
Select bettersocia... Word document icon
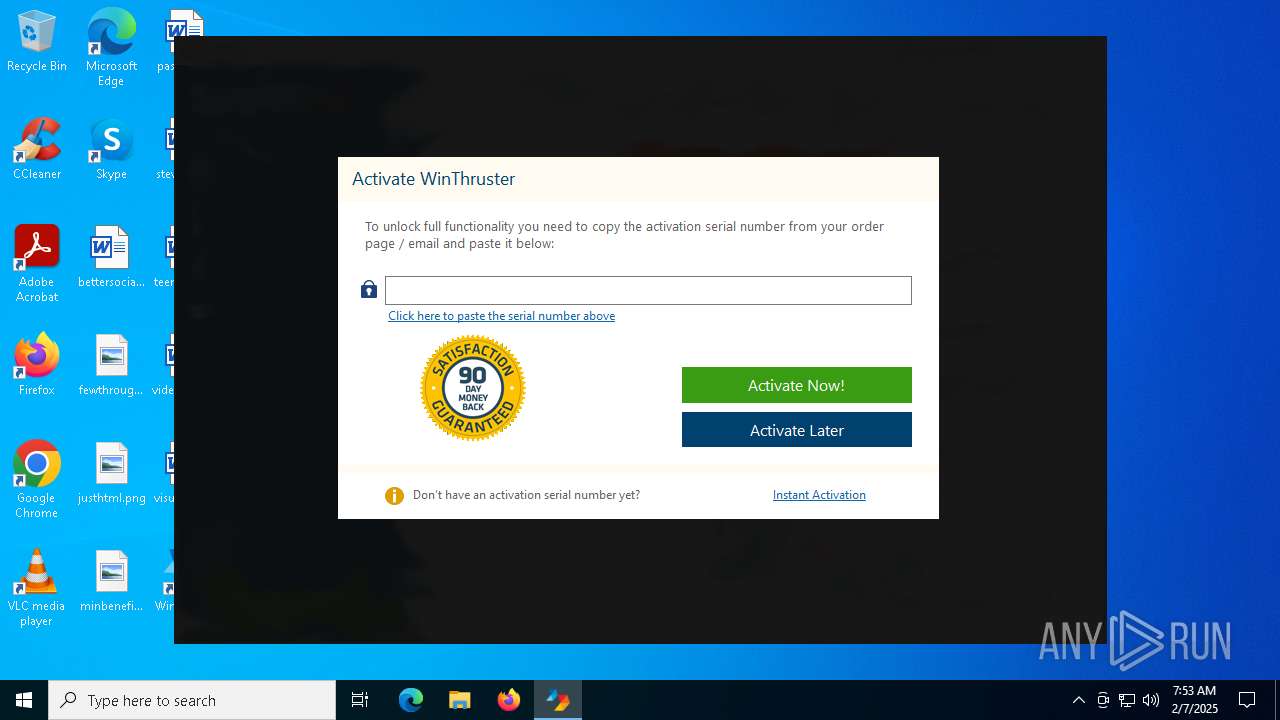[x=111, y=258]
